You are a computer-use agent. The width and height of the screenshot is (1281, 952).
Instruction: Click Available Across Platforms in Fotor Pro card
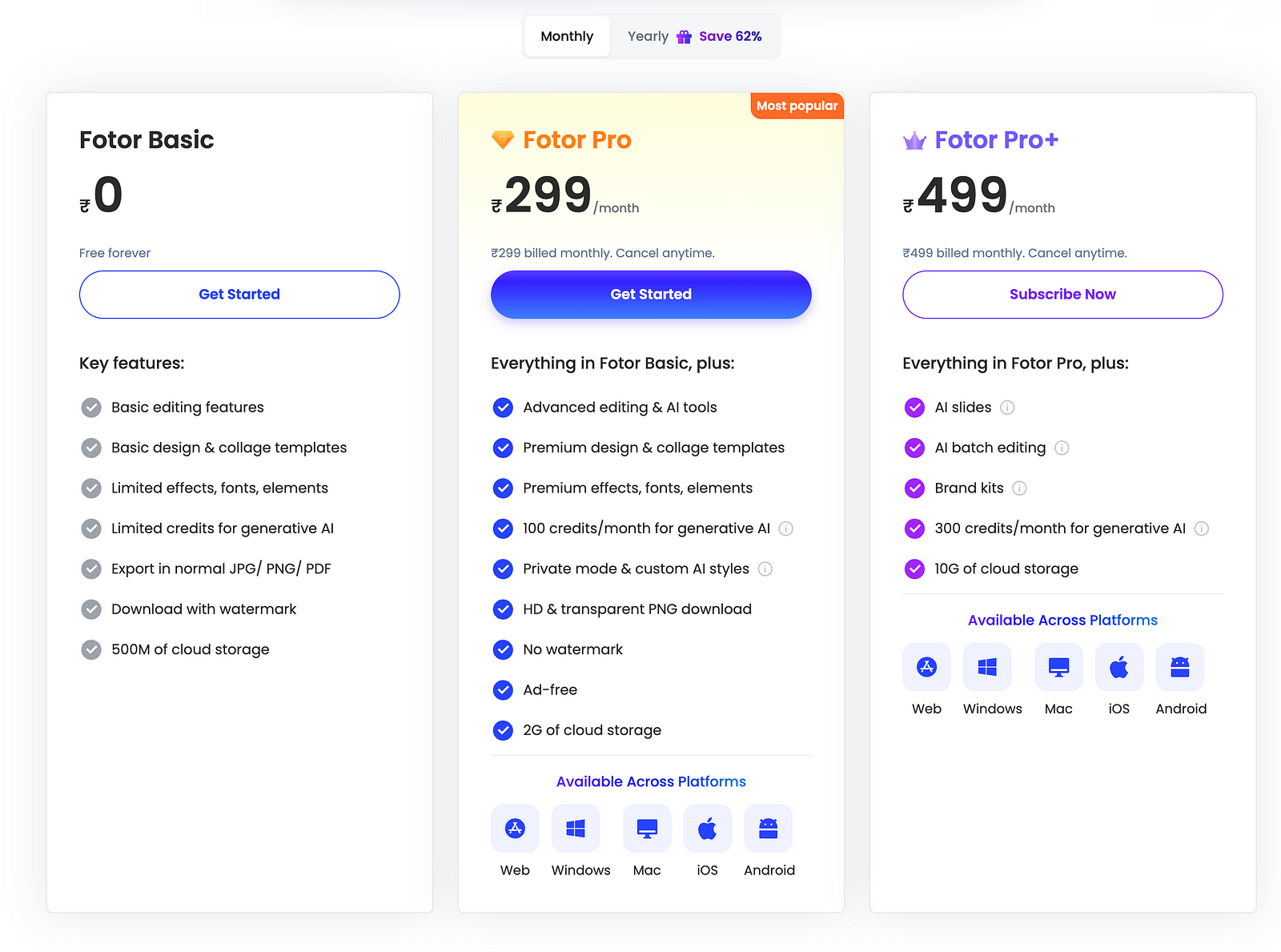point(651,781)
